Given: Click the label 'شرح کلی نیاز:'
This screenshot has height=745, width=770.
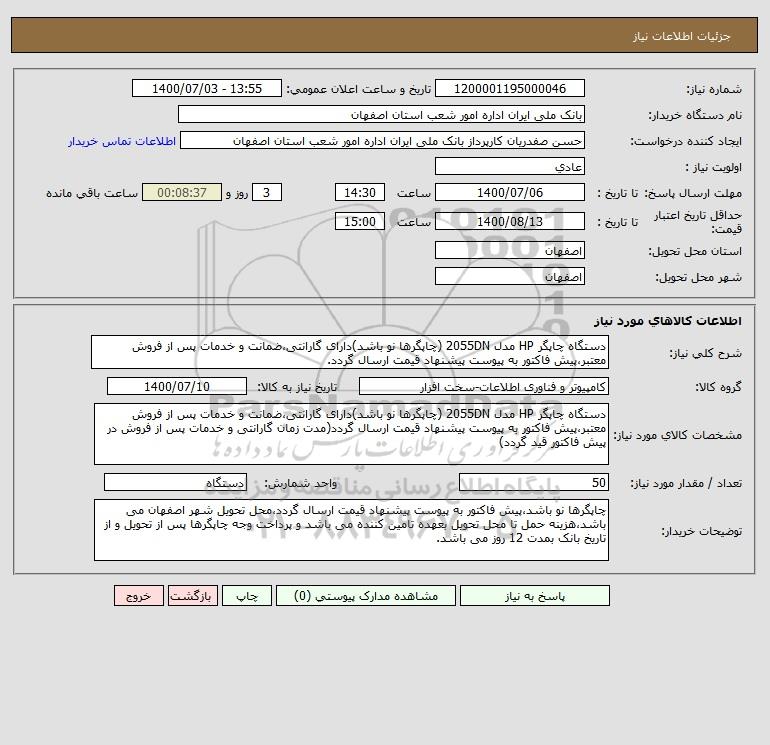Looking at the screenshot, I should [x=706, y=353].
